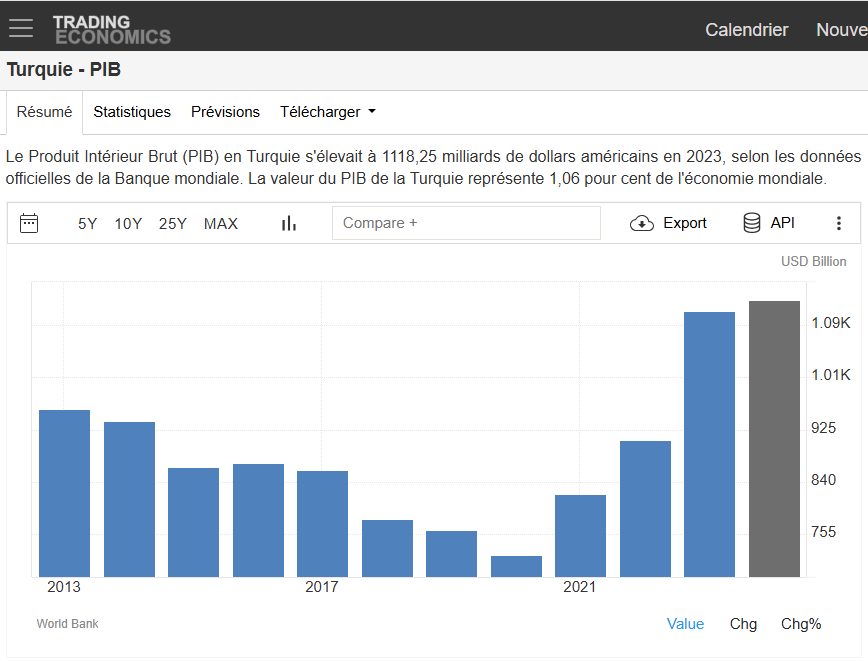868x662 pixels.
Task: Select the 25Y time range
Action: pos(173,223)
